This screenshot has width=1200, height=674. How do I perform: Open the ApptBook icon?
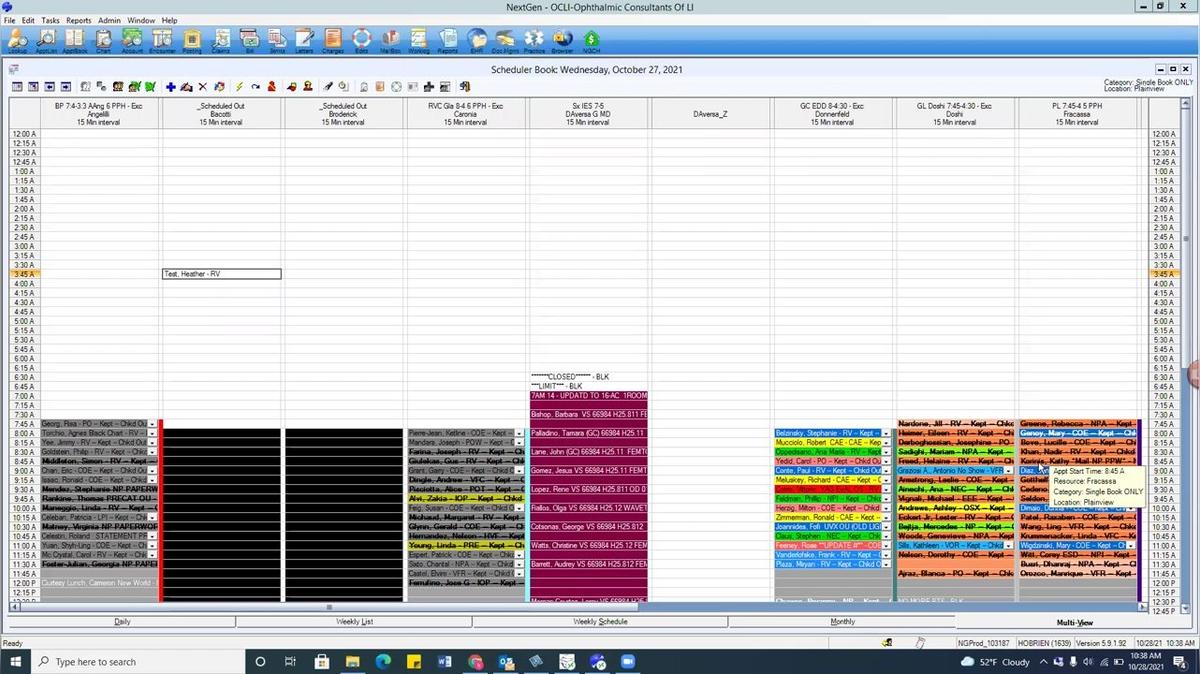click(x=74, y=40)
